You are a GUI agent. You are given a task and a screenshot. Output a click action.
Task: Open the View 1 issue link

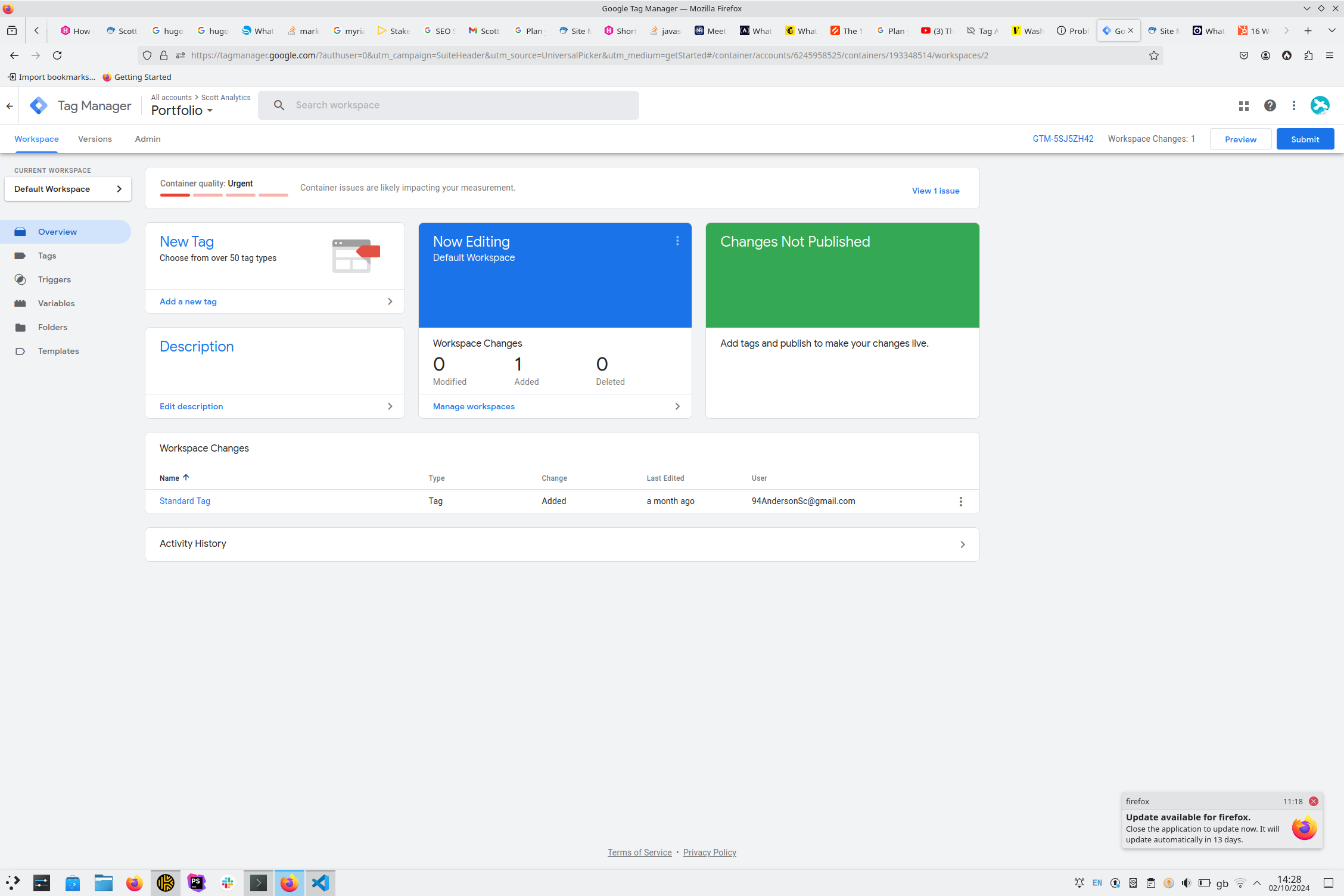[935, 191]
